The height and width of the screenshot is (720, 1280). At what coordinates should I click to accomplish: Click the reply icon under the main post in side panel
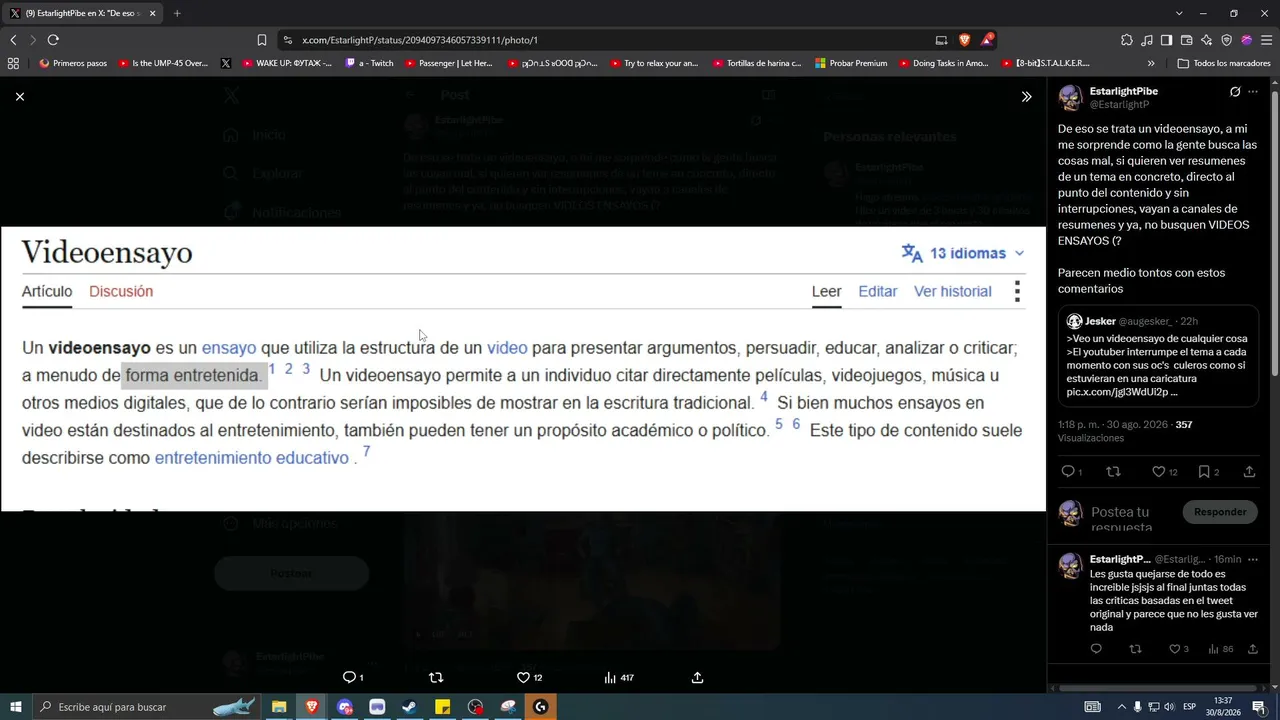pyautogui.click(x=1069, y=472)
